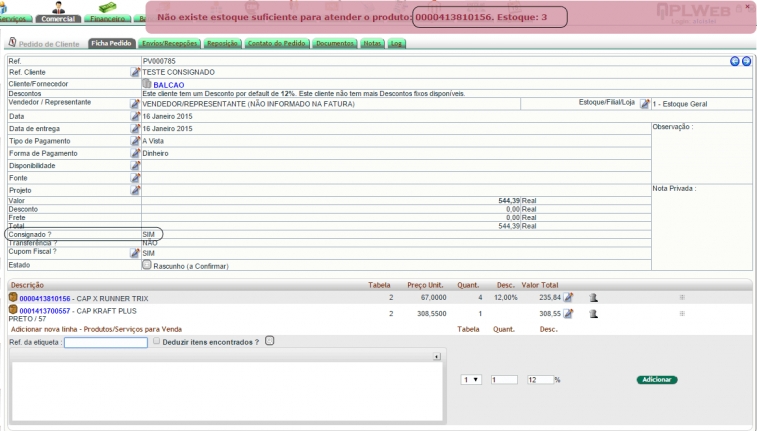Open product link 0001413700557

pos(45,311)
